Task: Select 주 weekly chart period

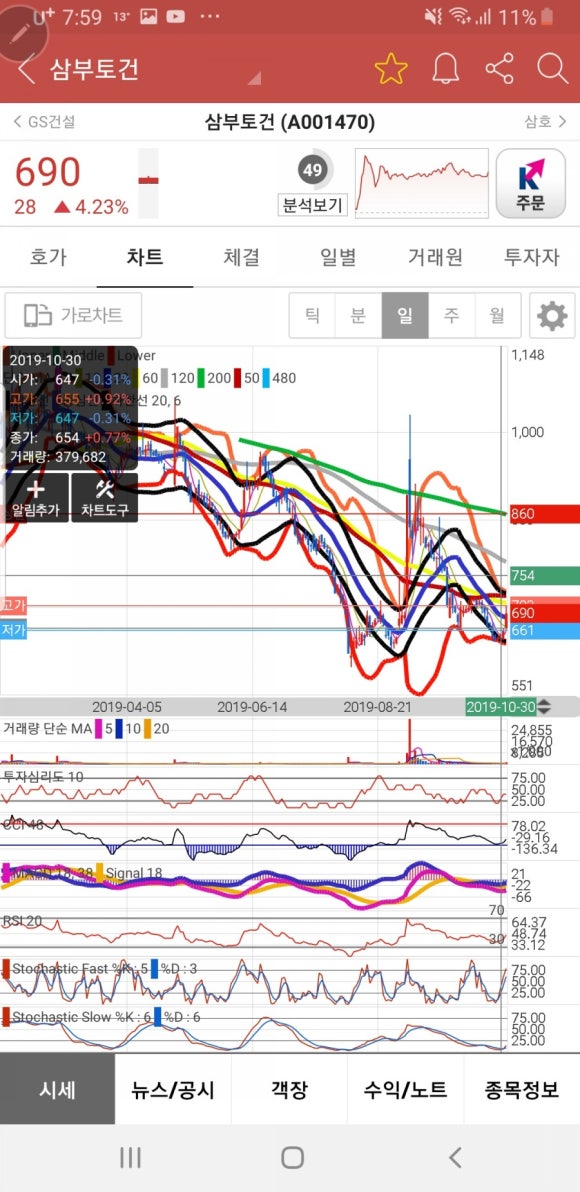Action: [x=452, y=315]
